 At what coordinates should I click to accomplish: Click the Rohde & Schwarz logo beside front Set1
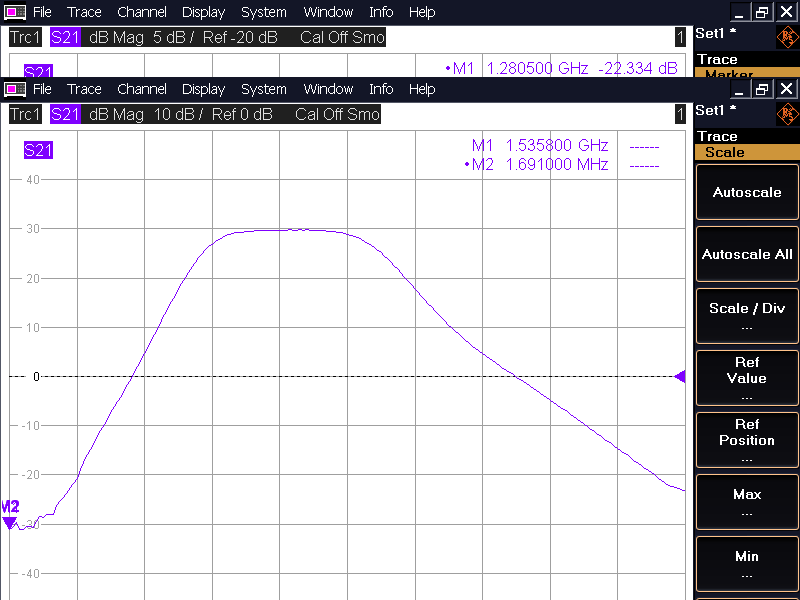click(x=787, y=112)
